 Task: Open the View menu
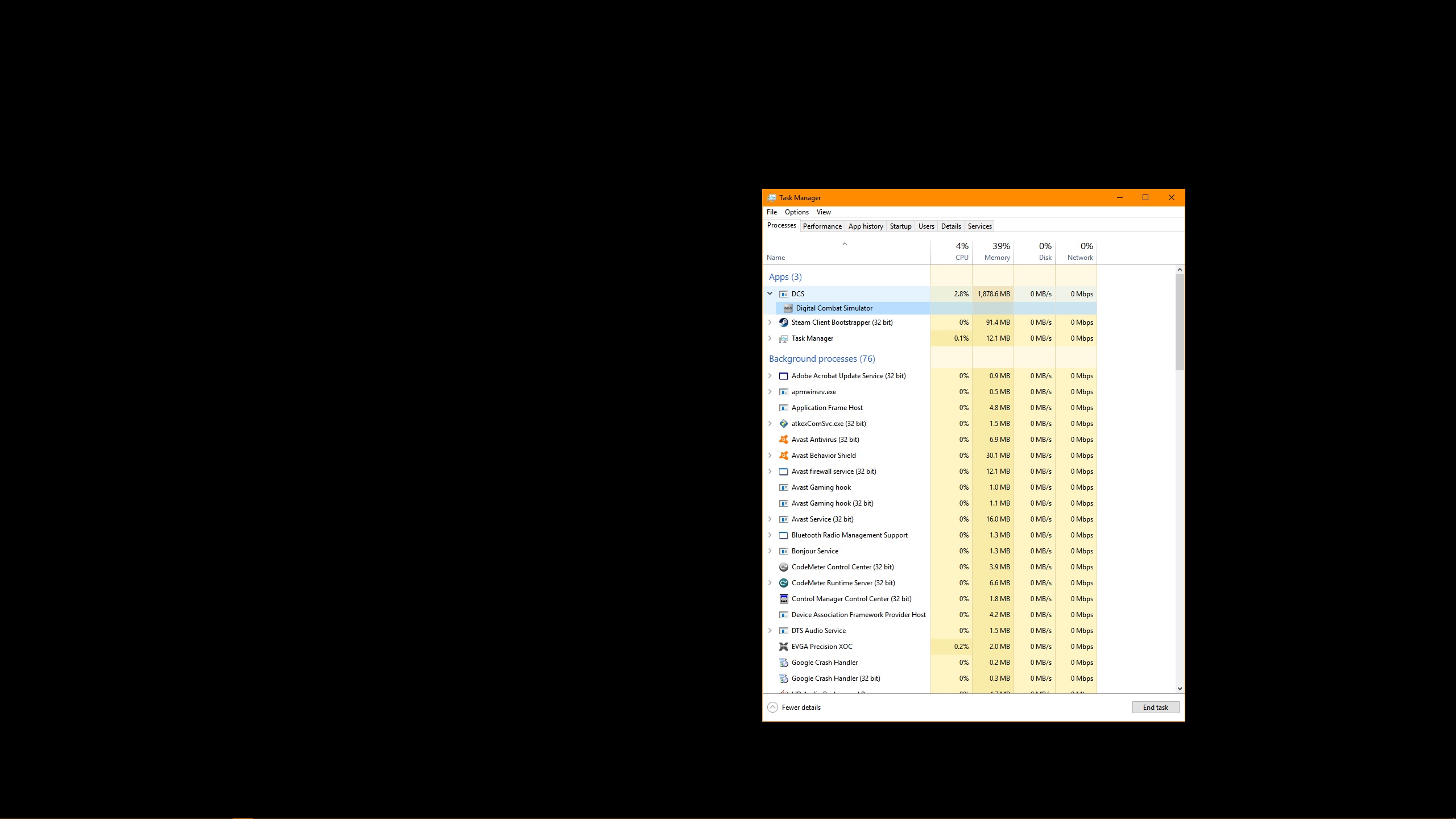[824, 212]
